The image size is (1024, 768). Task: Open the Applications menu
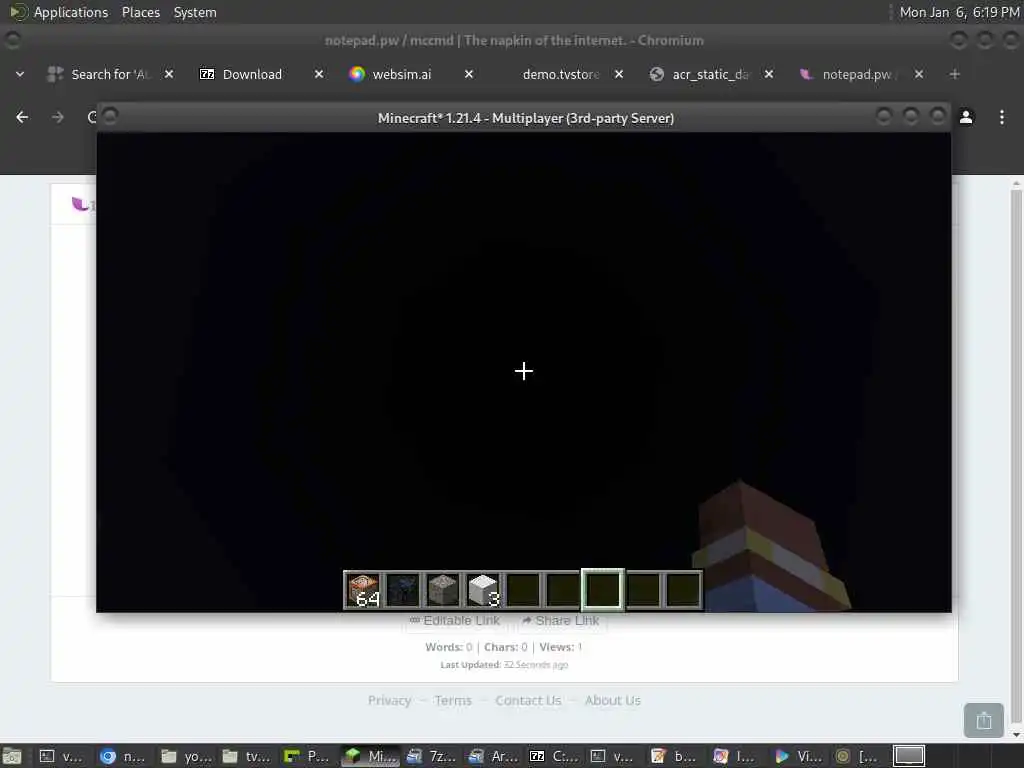[x=59, y=12]
